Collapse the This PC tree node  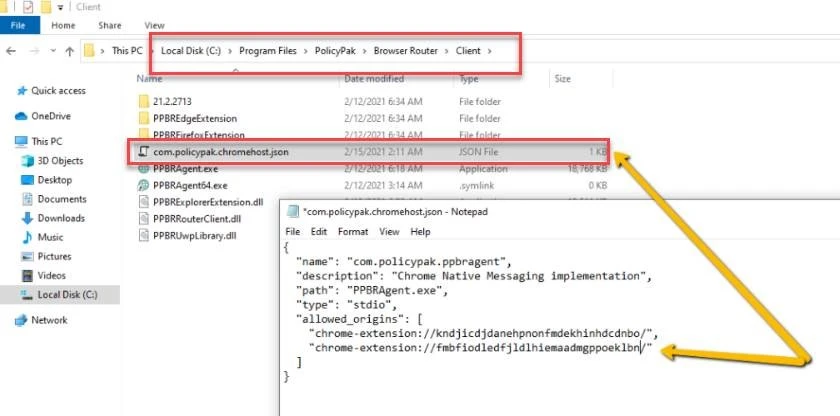tap(8, 142)
